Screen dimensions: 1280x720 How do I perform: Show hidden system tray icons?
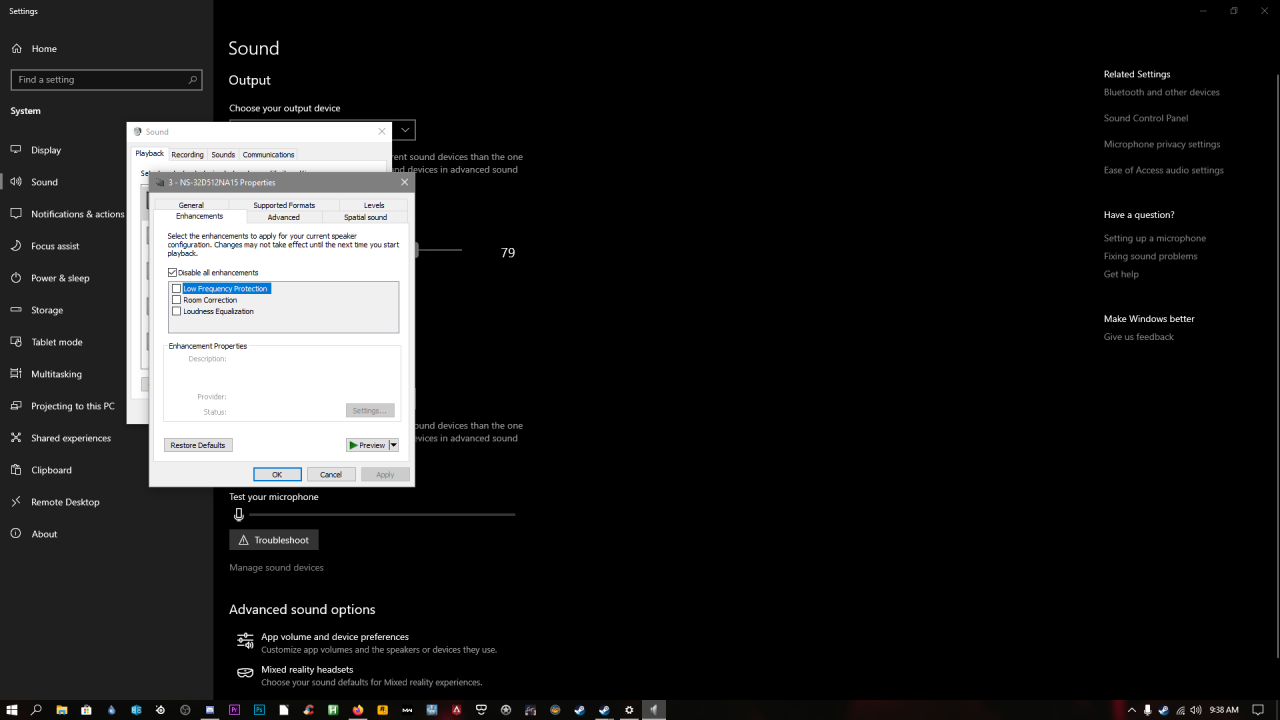tap(1131, 710)
